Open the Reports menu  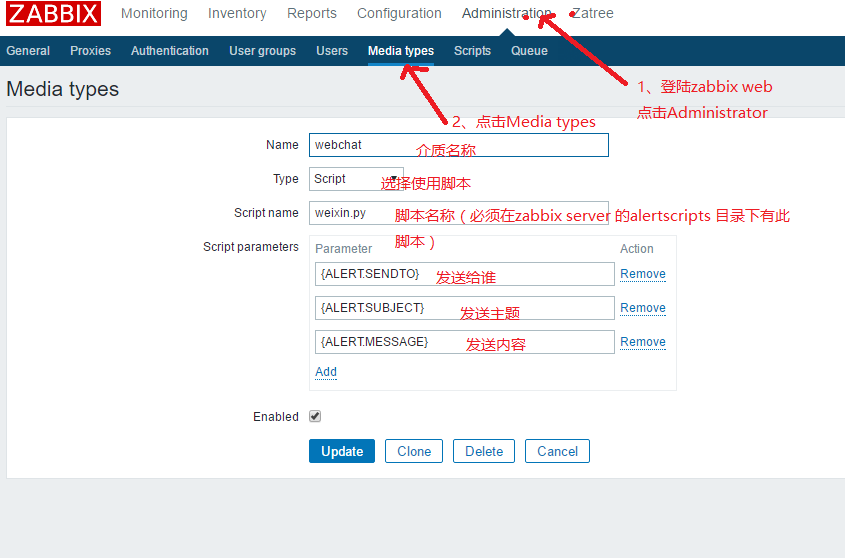click(311, 13)
